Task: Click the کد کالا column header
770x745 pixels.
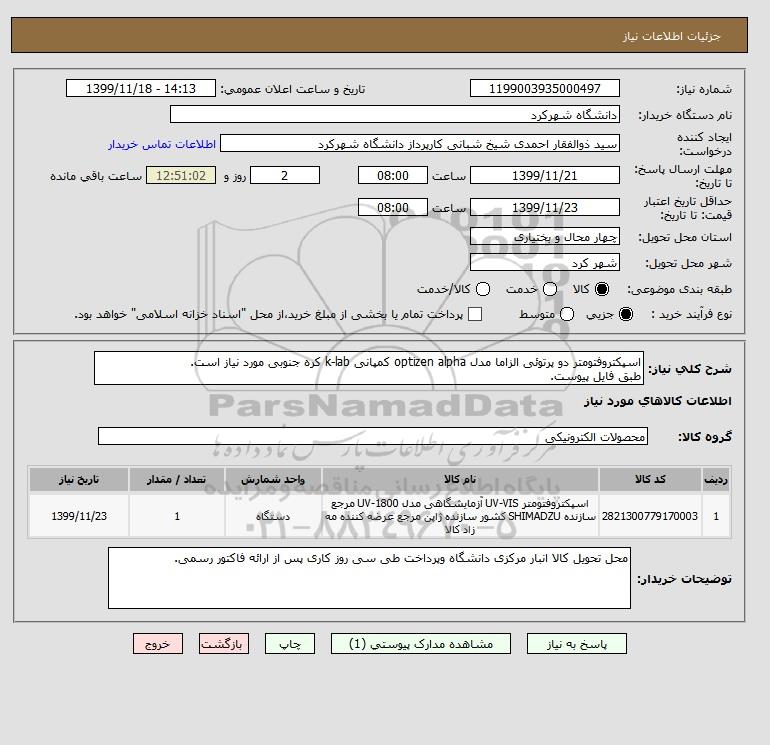Action: [x=650, y=479]
